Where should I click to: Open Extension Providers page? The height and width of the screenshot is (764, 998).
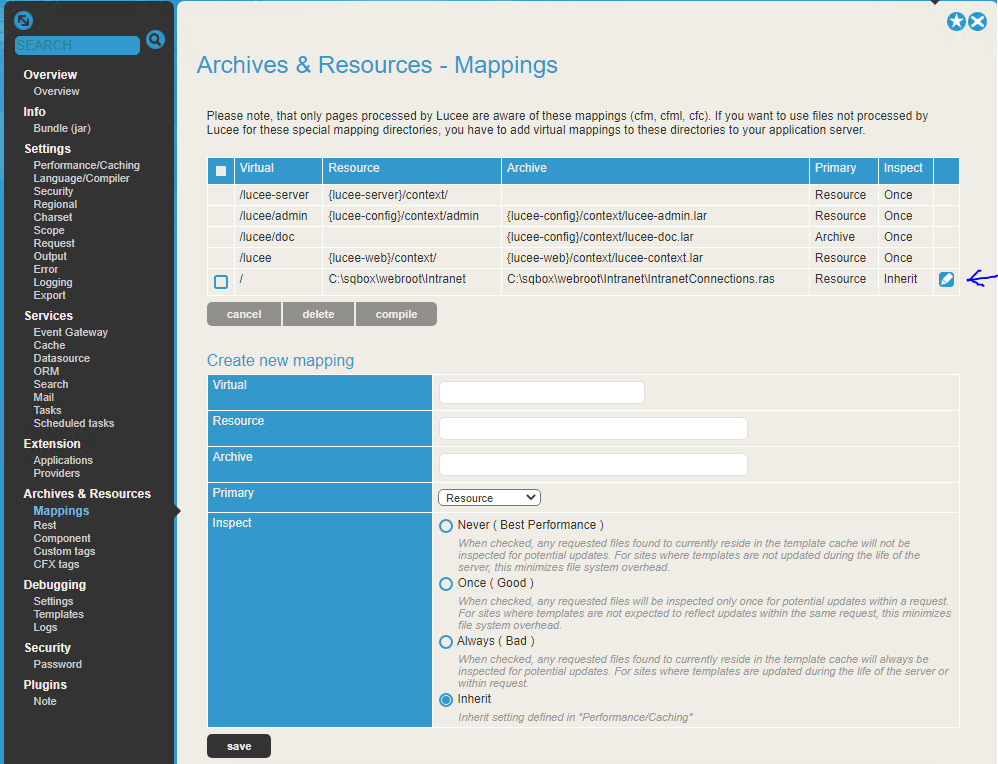click(x=57, y=473)
